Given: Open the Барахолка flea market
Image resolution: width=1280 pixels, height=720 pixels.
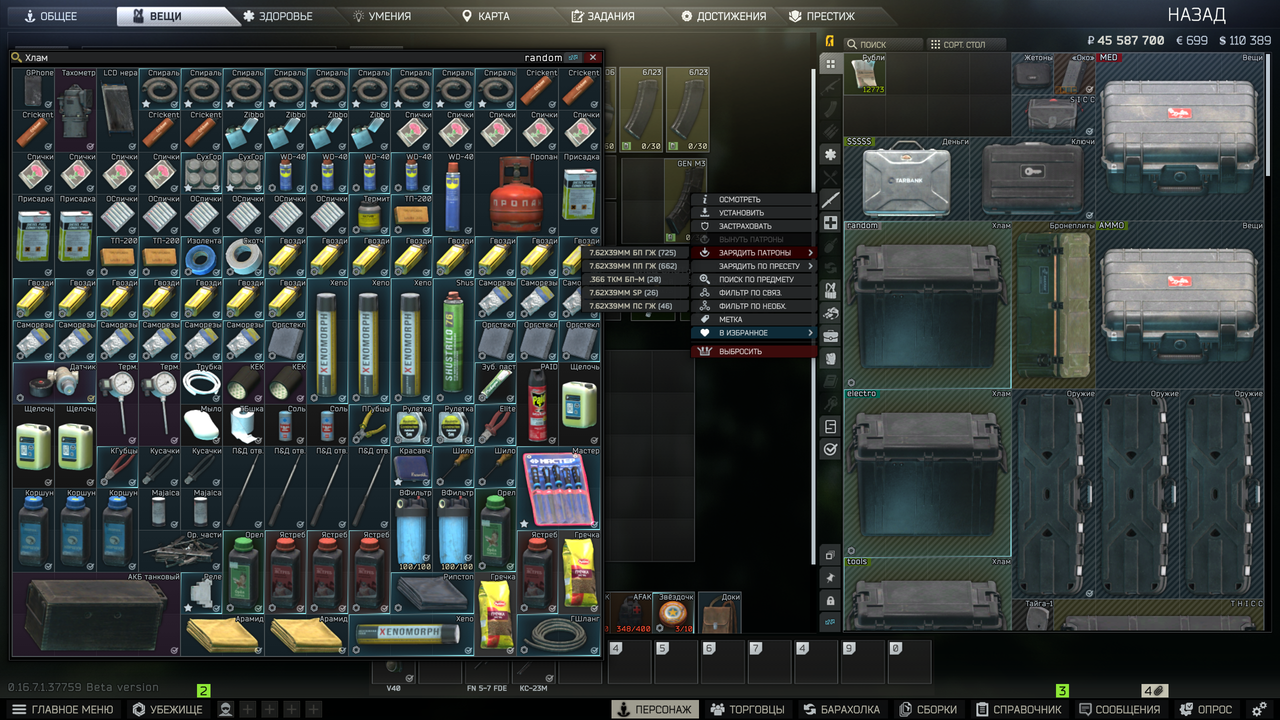Looking at the screenshot, I should [842, 709].
